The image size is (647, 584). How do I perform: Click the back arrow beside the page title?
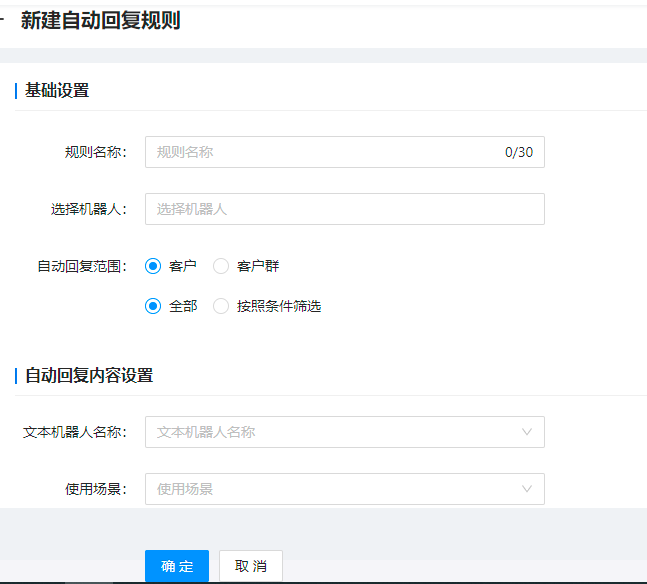click(2, 19)
